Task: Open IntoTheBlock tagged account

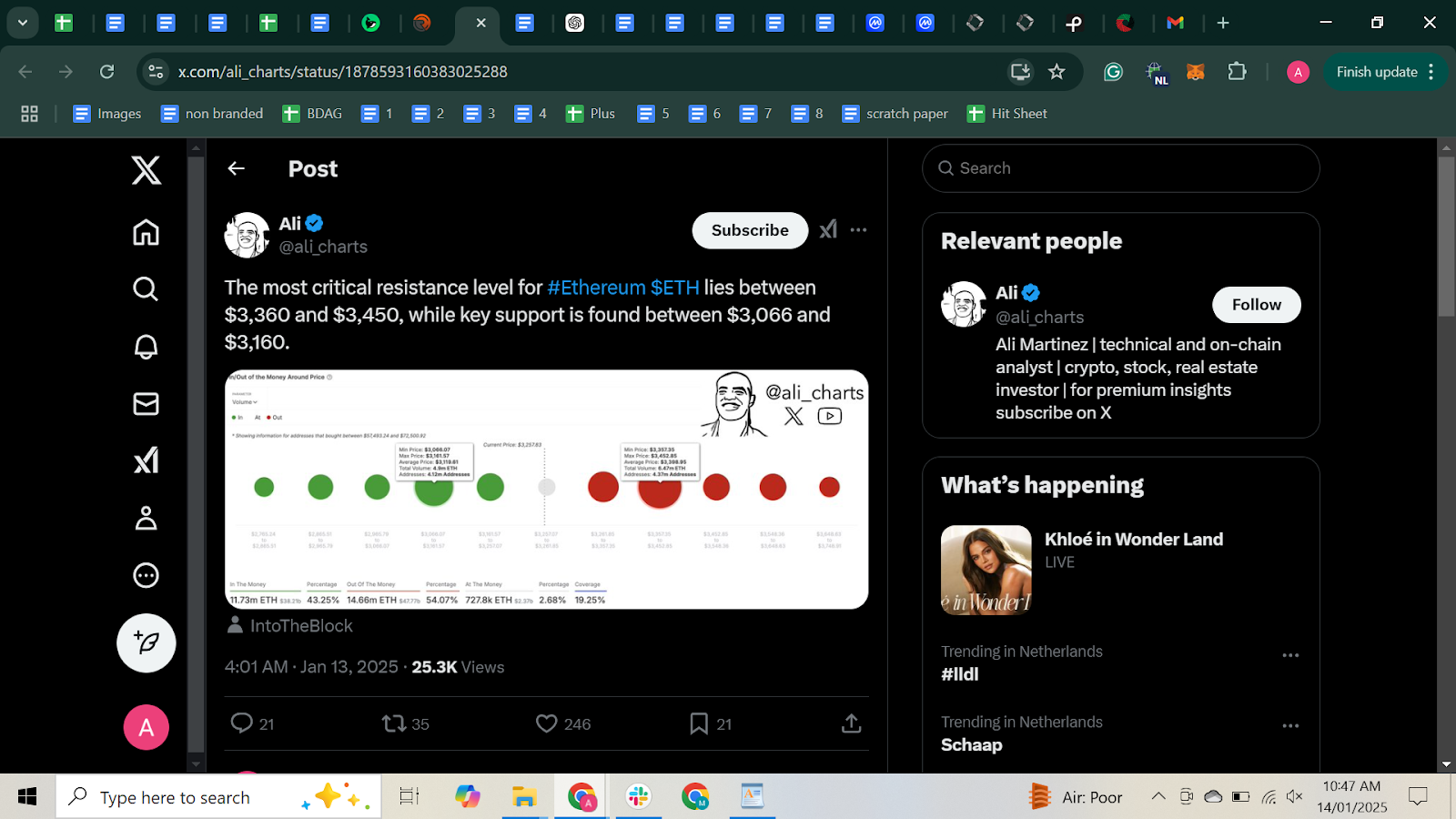Action: coord(289,625)
